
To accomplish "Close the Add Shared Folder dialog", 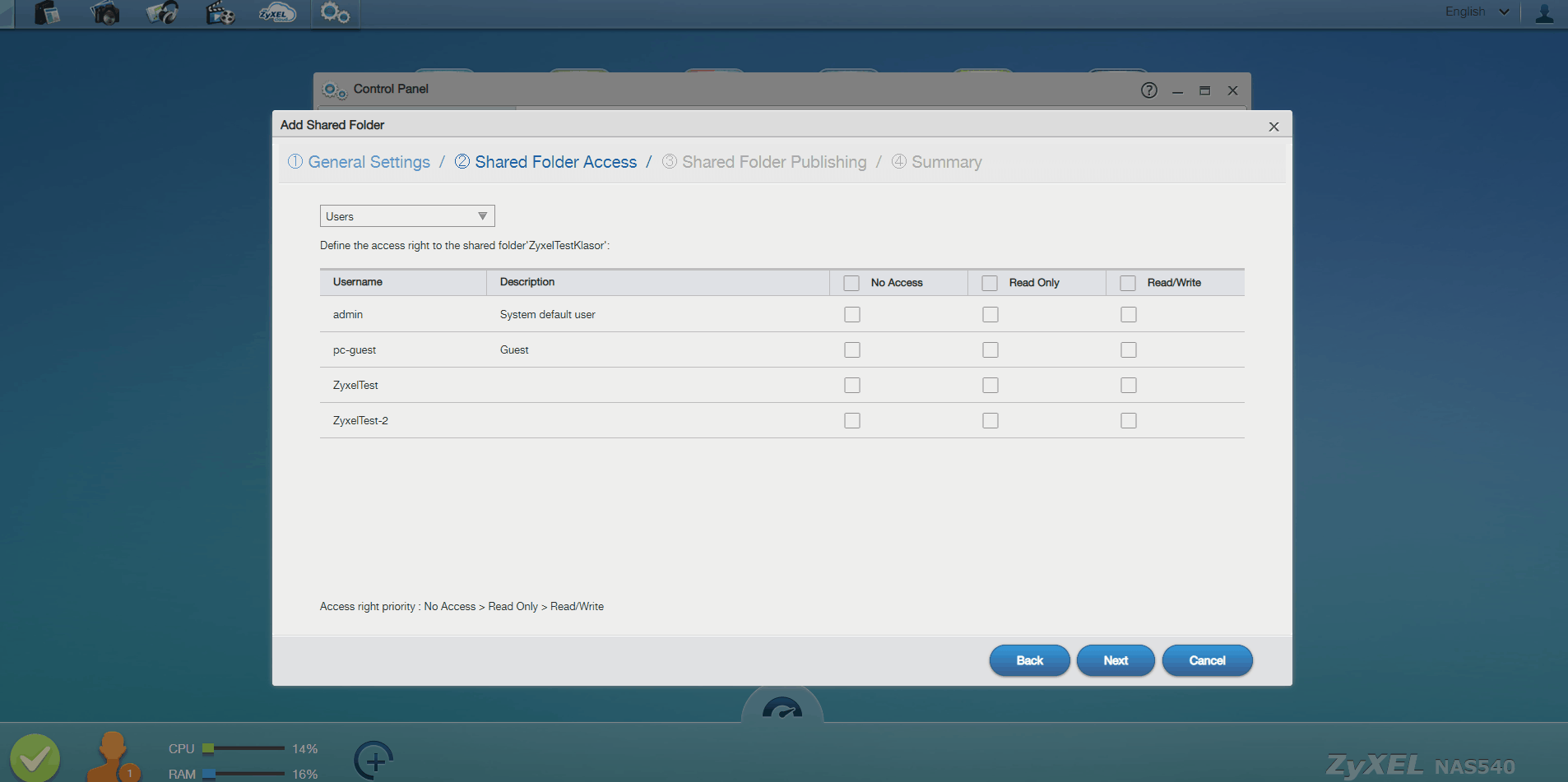I will coord(1273,127).
